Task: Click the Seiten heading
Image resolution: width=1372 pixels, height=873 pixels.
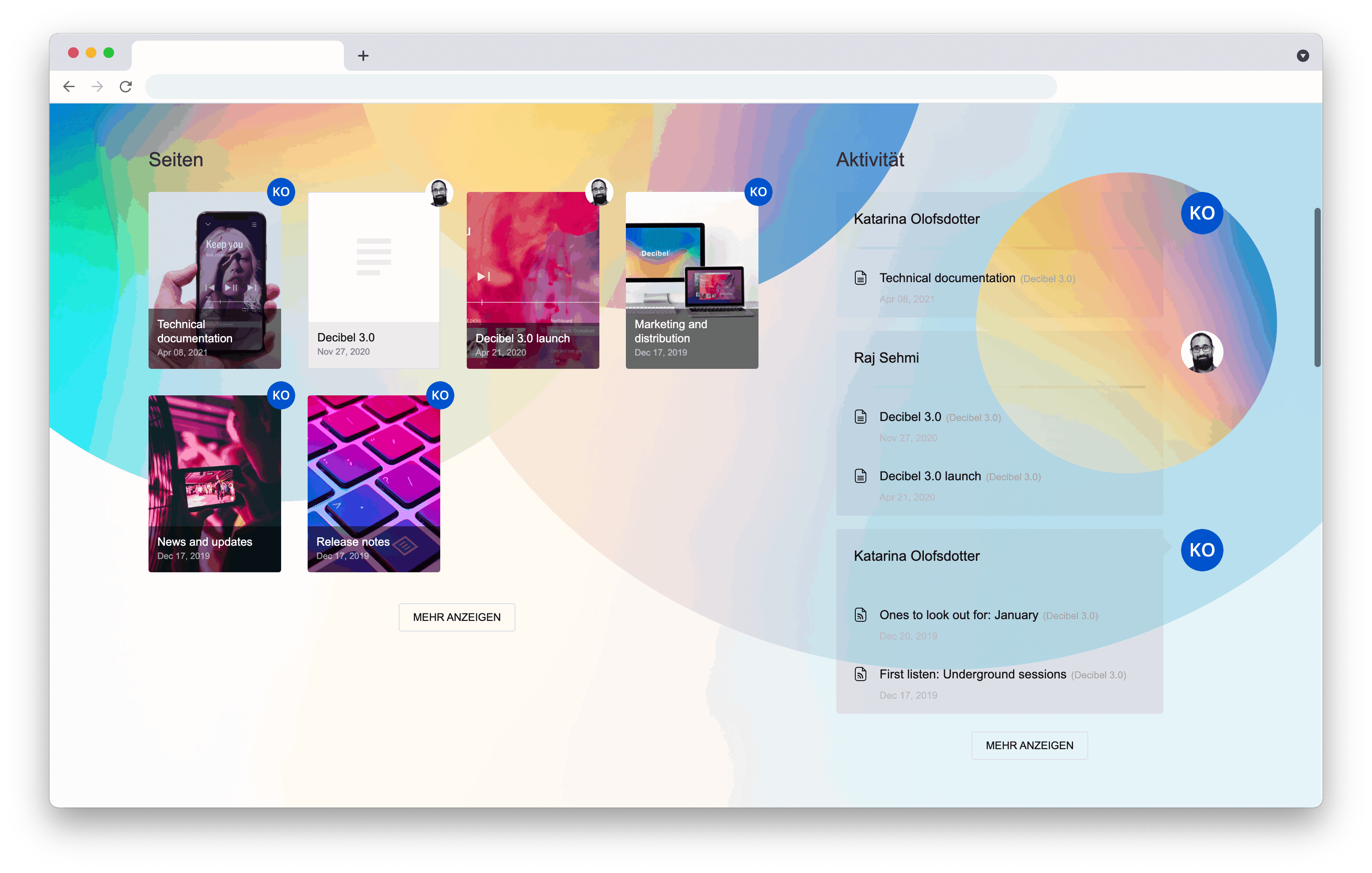Action: pos(175,160)
